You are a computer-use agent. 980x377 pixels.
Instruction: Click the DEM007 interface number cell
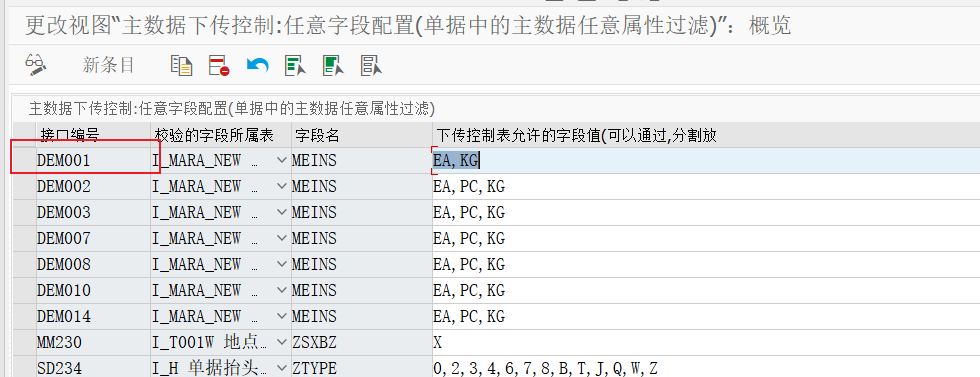pyautogui.click(x=93, y=238)
